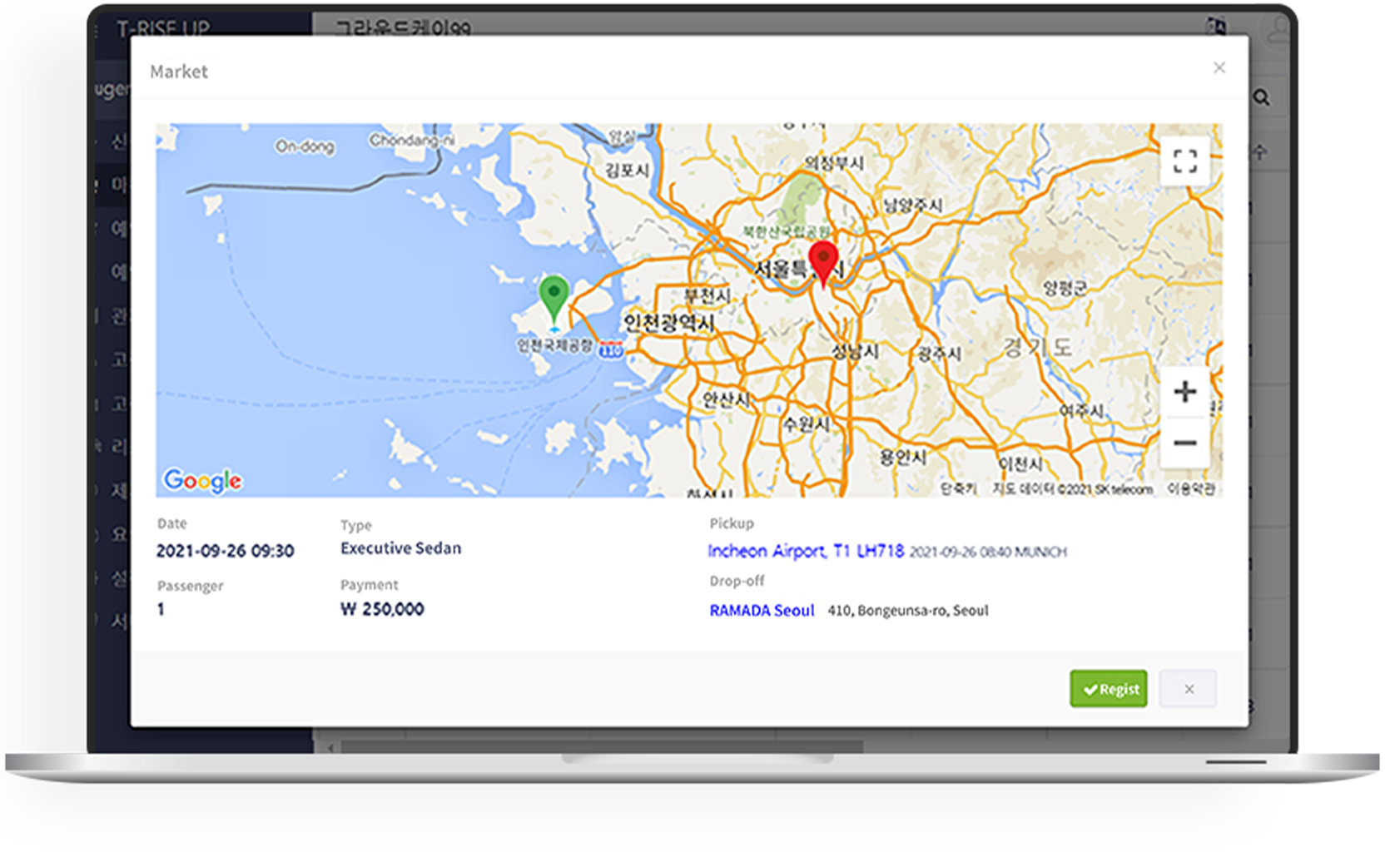Click the red drop-off marker in Seoul
The height and width of the screenshot is (862, 1400).
pos(823,263)
